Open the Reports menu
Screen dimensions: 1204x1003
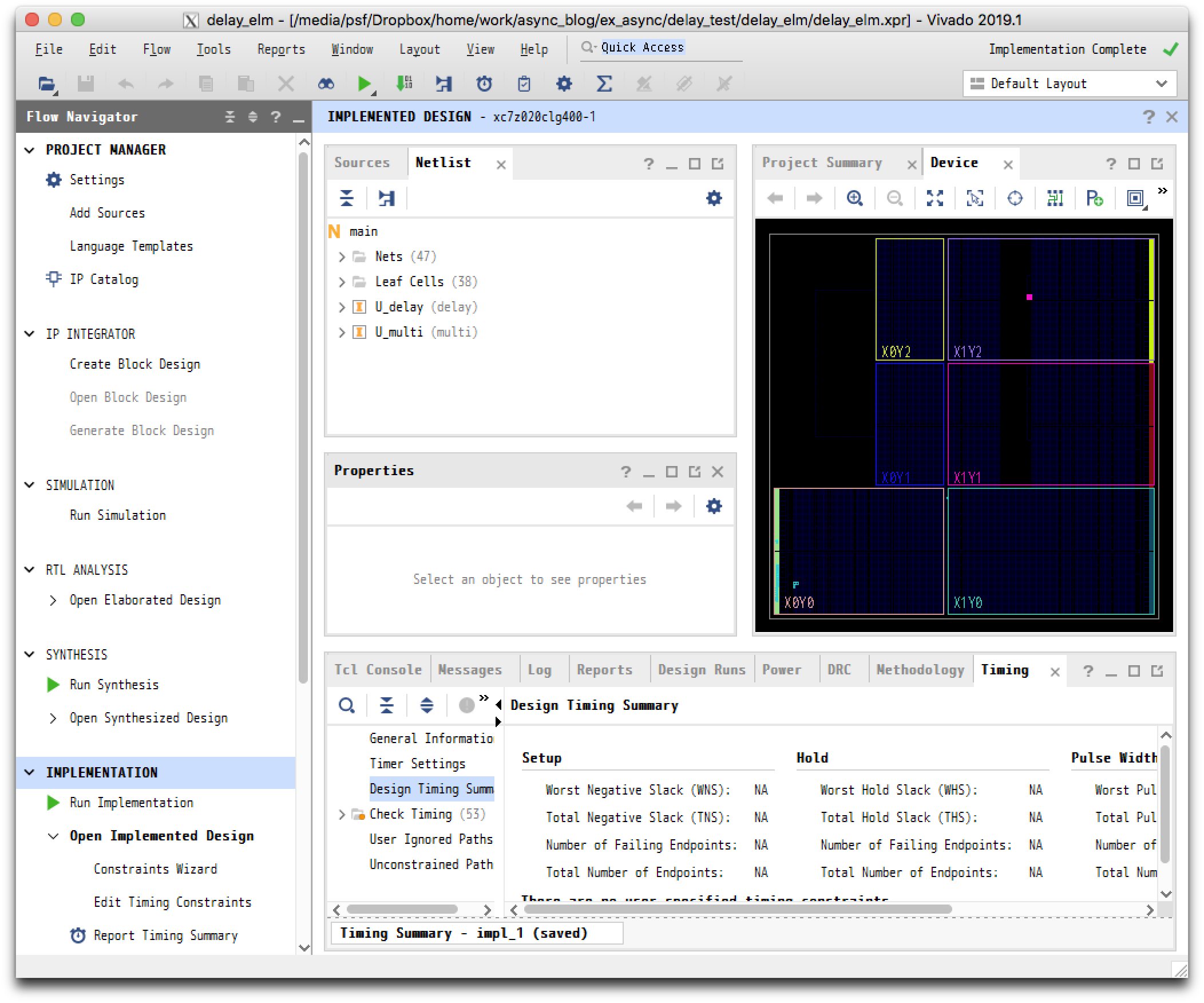280,49
